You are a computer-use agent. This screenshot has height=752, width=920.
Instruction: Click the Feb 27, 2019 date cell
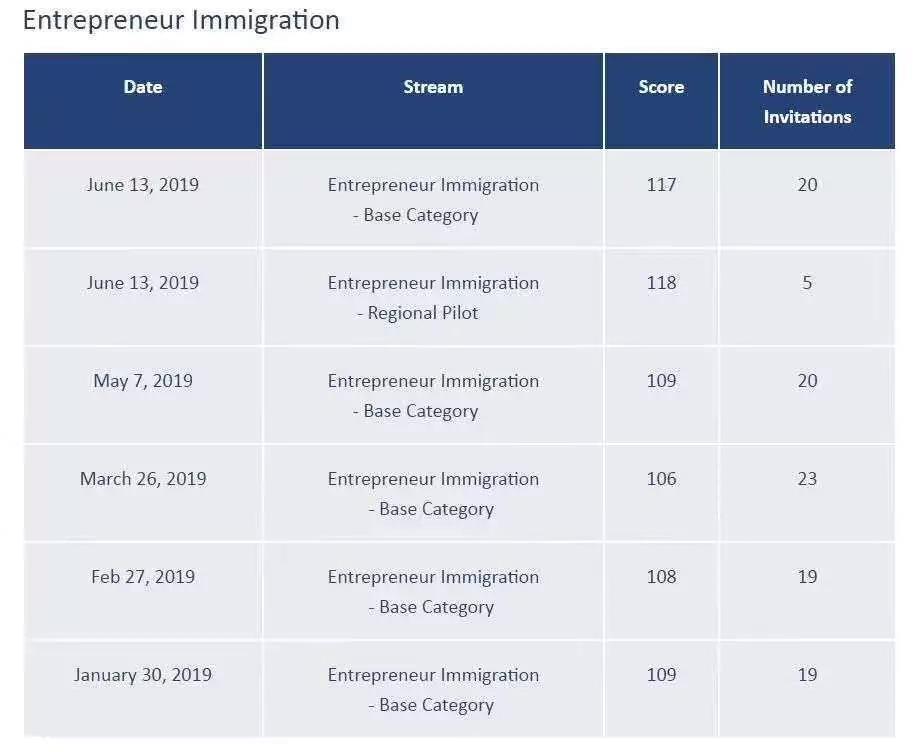pos(143,591)
